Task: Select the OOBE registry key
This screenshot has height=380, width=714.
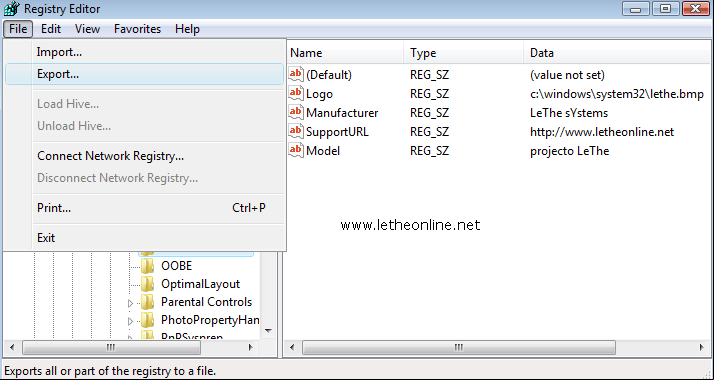Action: tap(177, 266)
